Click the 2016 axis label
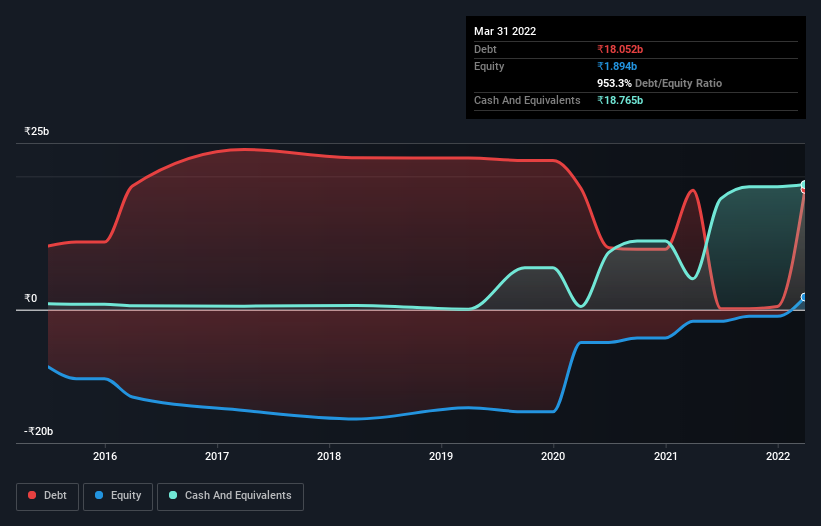This screenshot has width=821, height=526. click(x=105, y=456)
